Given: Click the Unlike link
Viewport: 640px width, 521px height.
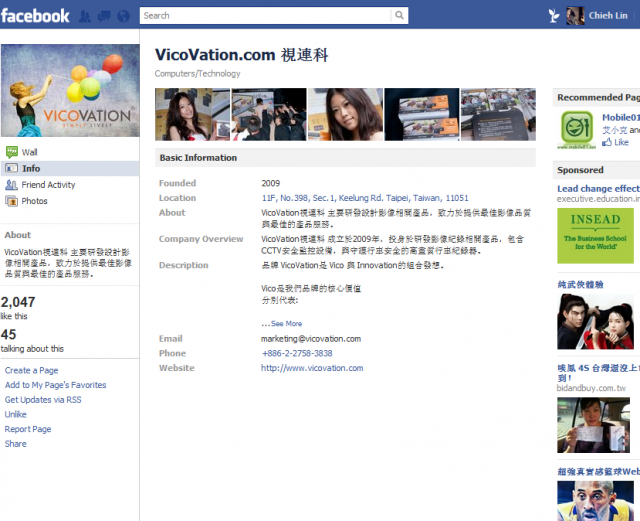Looking at the screenshot, I should pos(16,414).
